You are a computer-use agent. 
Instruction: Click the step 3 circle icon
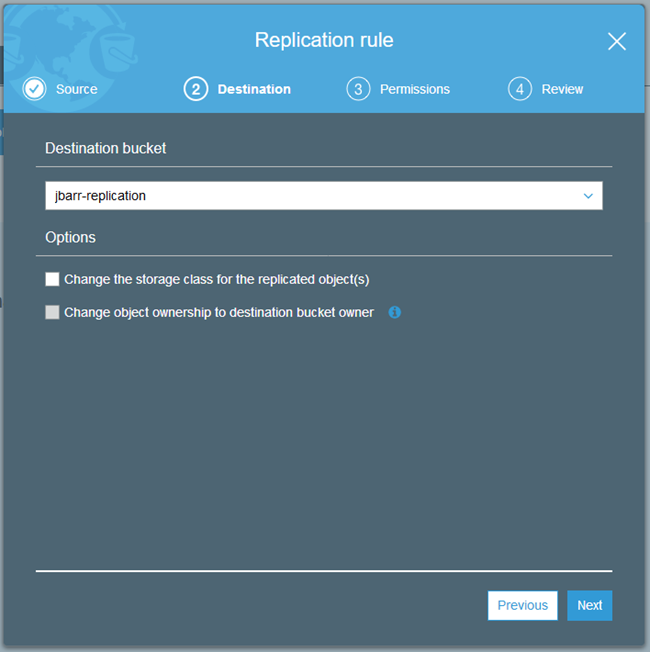point(358,89)
